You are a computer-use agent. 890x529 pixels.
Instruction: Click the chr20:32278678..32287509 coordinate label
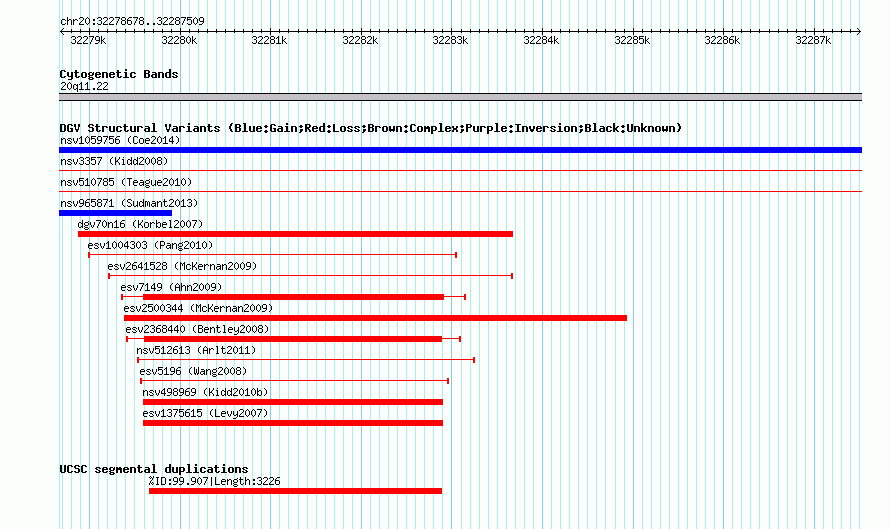point(132,21)
